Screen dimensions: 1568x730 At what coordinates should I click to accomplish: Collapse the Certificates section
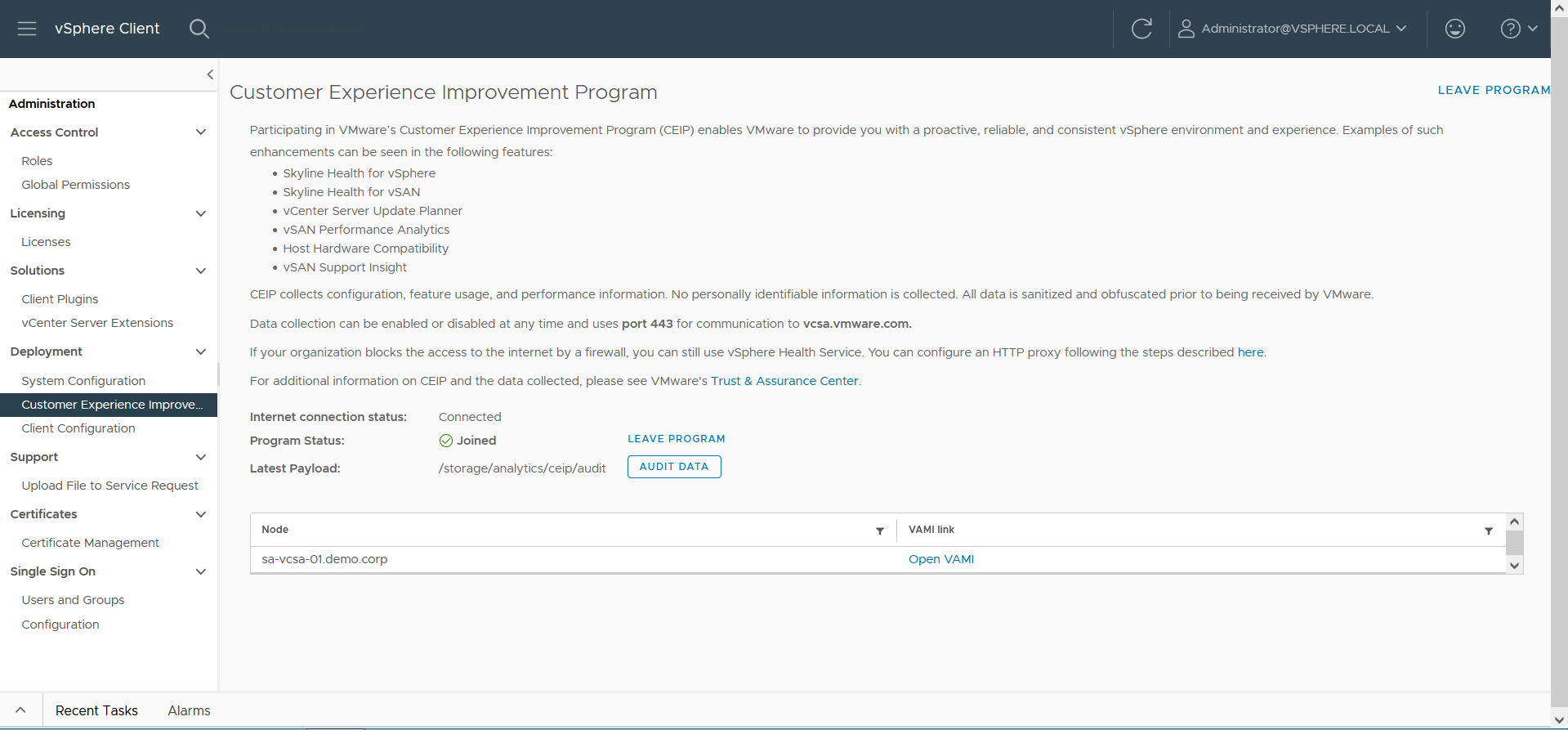pyautogui.click(x=201, y=514)
